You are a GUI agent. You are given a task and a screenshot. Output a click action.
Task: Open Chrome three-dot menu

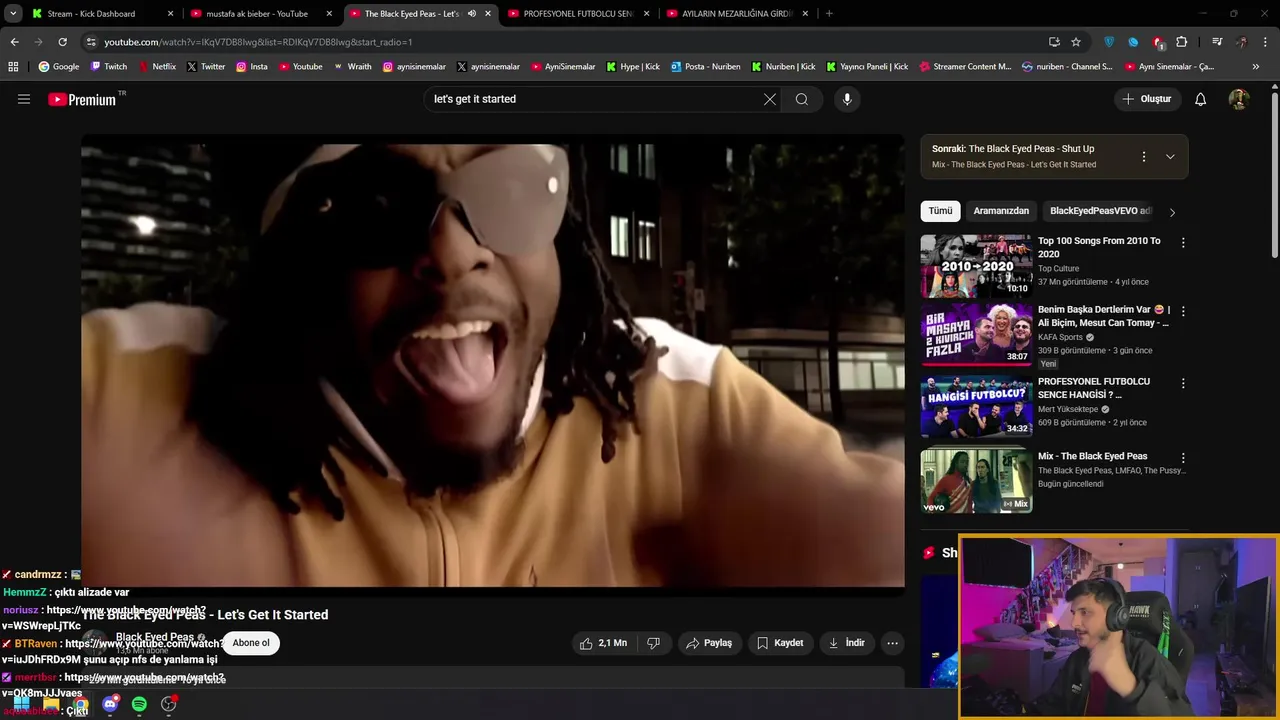(1266, 42)
